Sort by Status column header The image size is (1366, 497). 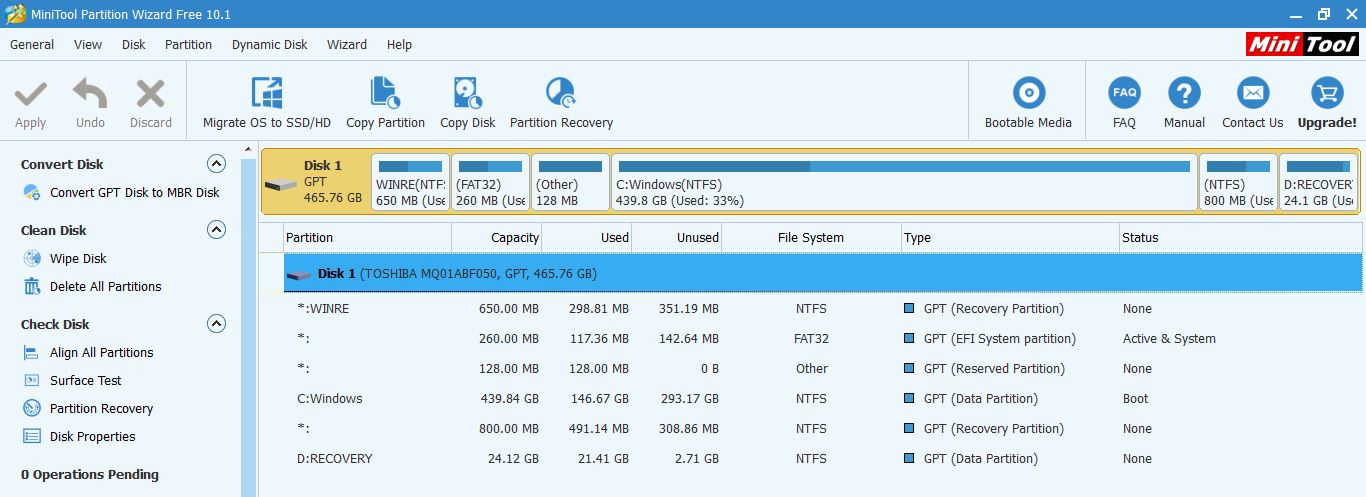click(1240, 238)
